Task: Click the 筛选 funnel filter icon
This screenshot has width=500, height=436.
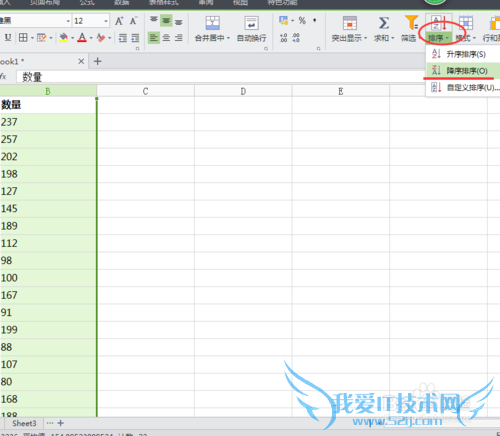Action: [x=411, y=23]
